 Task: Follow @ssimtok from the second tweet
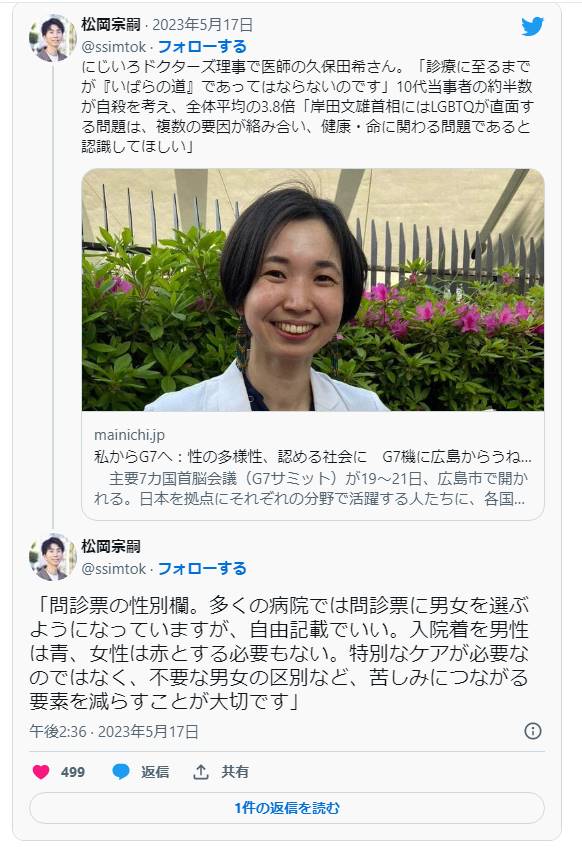tap(202, 568)
